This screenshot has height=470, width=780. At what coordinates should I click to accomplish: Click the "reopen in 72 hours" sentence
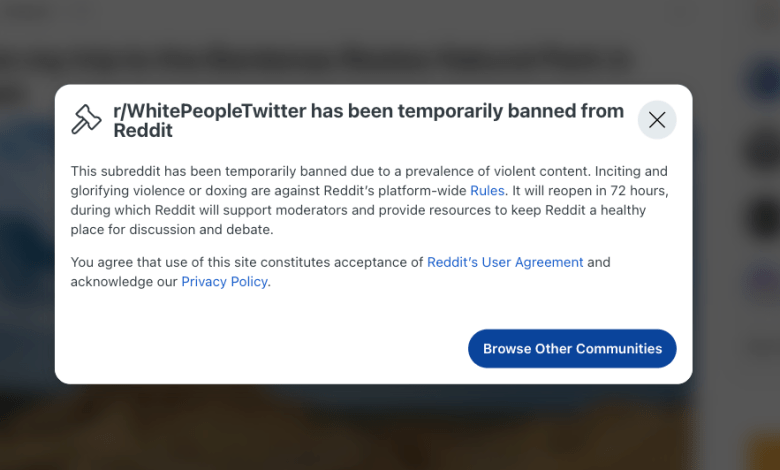[589, 190]
